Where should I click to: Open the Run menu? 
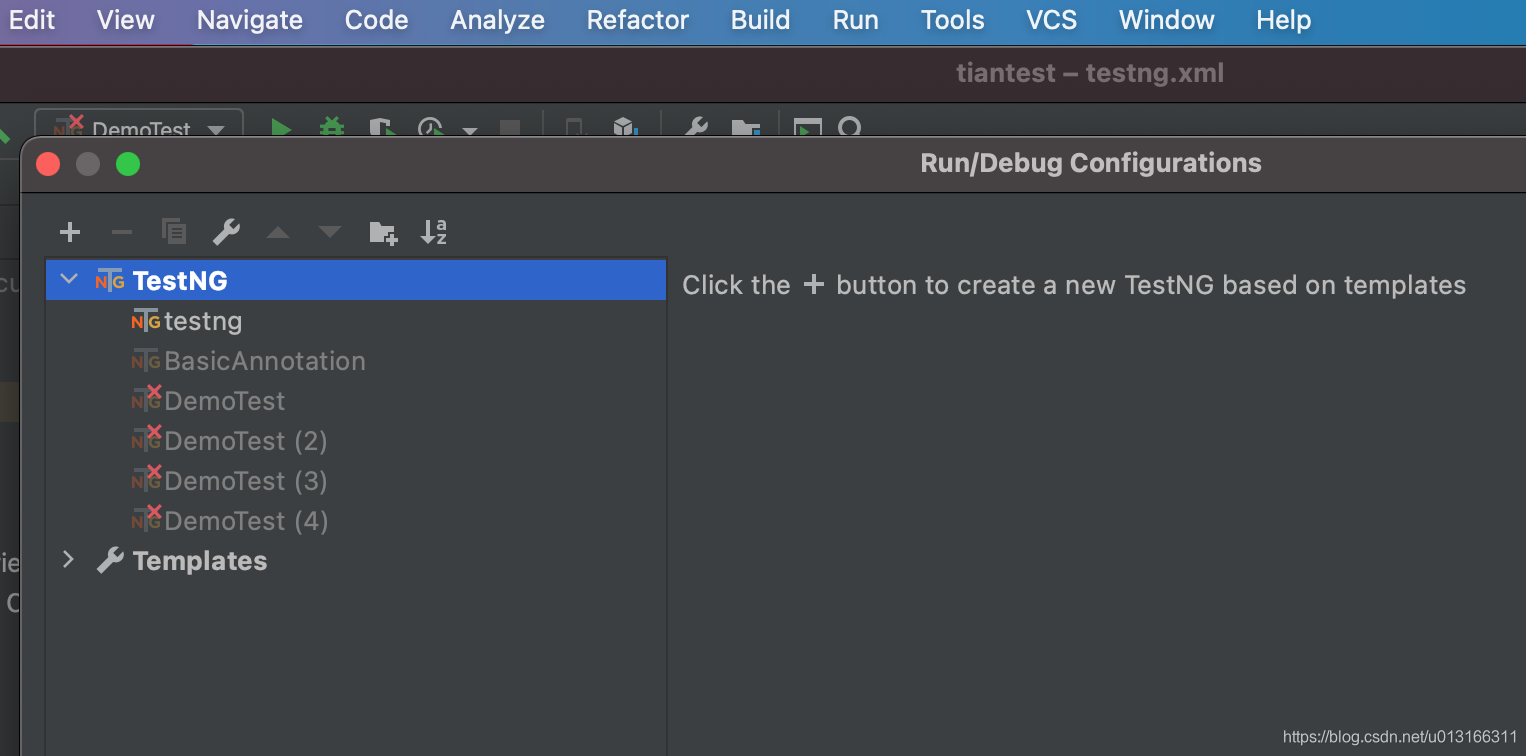(x=856, y=20)
